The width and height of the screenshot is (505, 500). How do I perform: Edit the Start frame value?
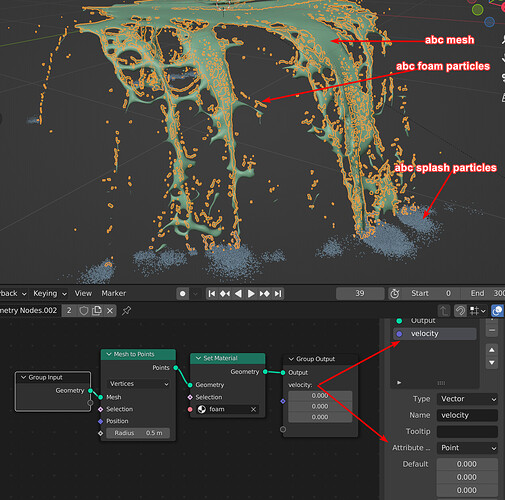tap(431, 293)
